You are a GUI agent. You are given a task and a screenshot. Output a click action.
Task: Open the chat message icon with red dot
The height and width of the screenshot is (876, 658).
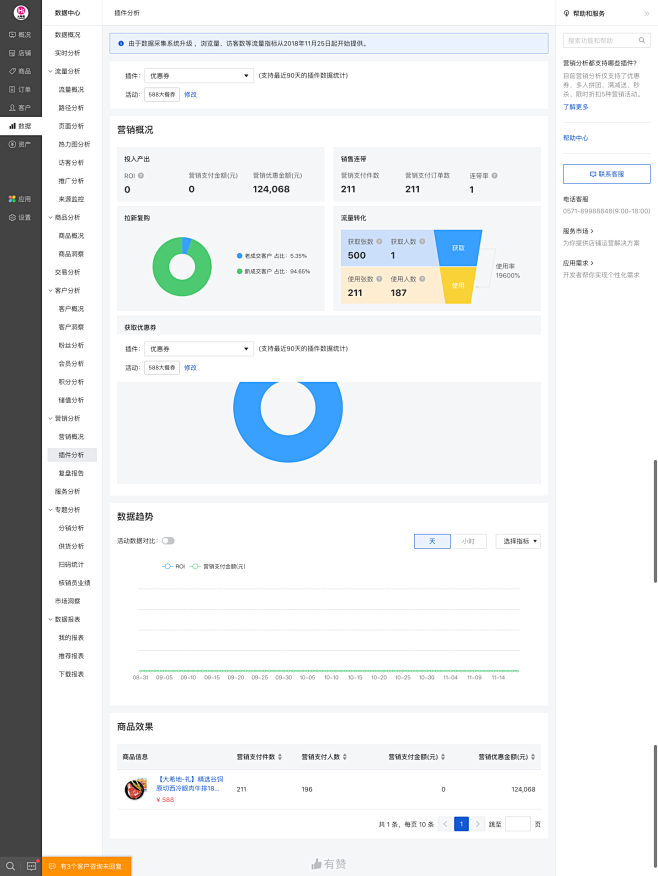(32, 867)
